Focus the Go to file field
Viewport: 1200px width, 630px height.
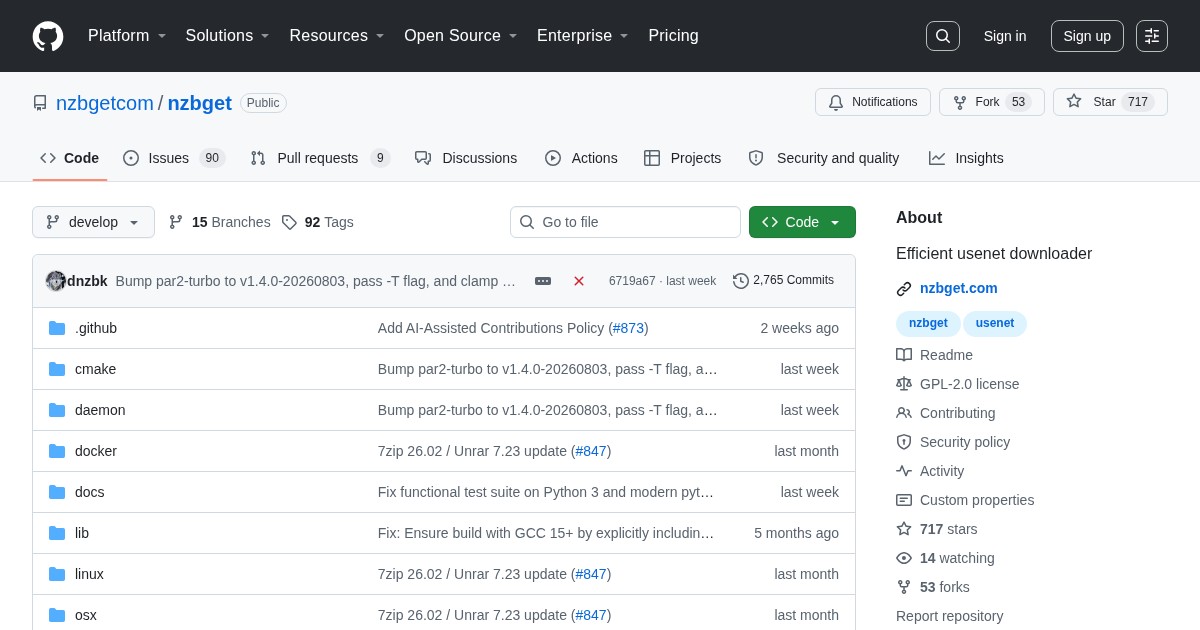[625, 222]
